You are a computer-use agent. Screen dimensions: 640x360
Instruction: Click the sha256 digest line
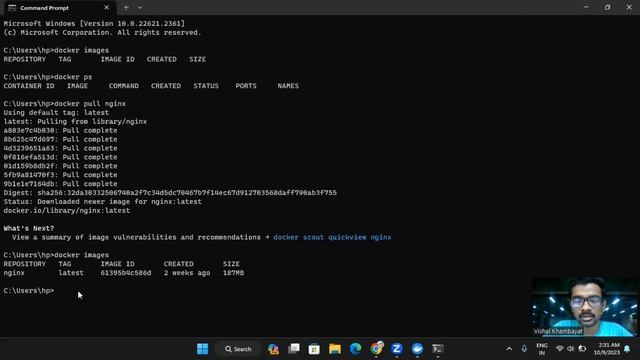[170, 193]
